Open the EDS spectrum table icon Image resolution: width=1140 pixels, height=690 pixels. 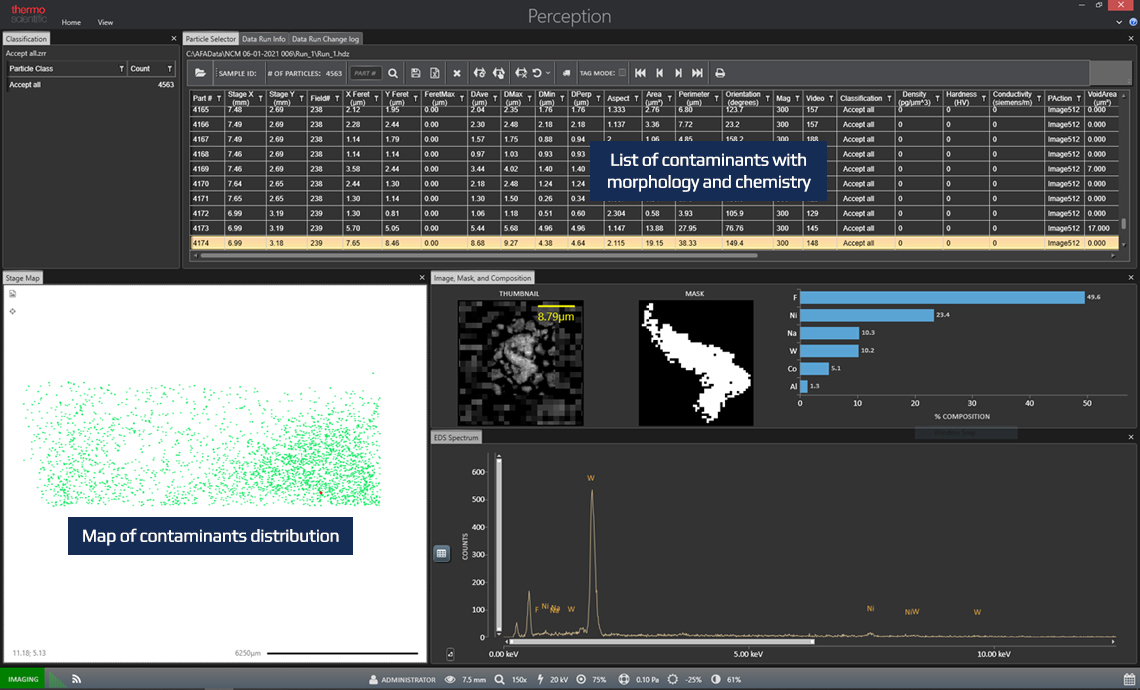(441, 553)
